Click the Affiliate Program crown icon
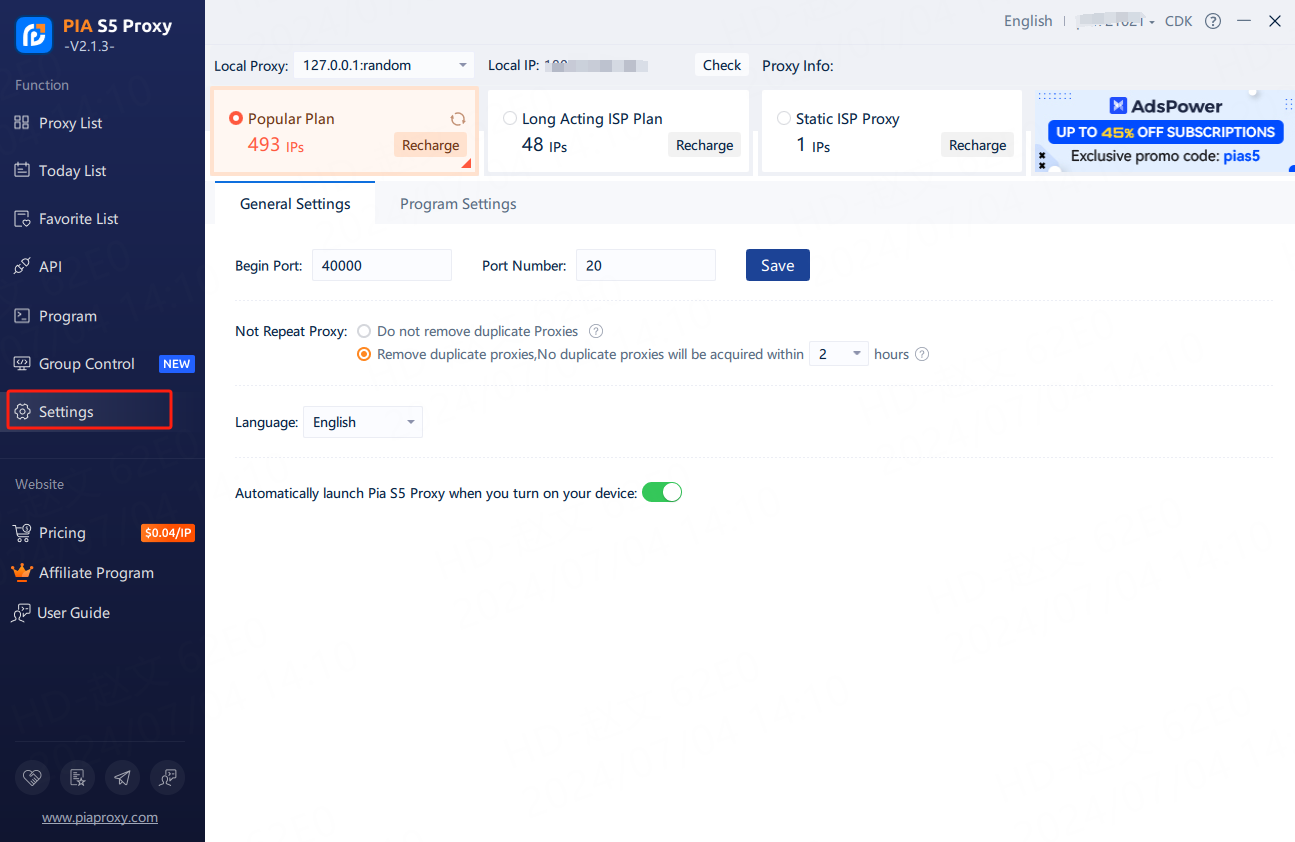Viewport: 1295px width, 842px height. (22, 572)
